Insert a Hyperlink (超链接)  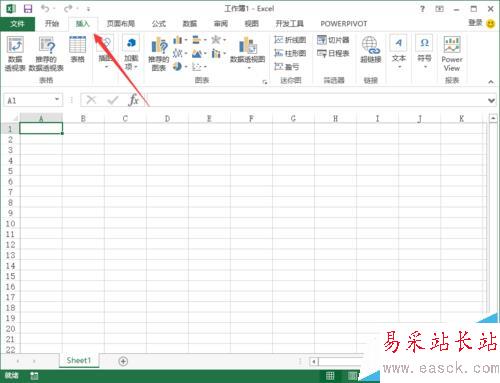click(370, 49)
